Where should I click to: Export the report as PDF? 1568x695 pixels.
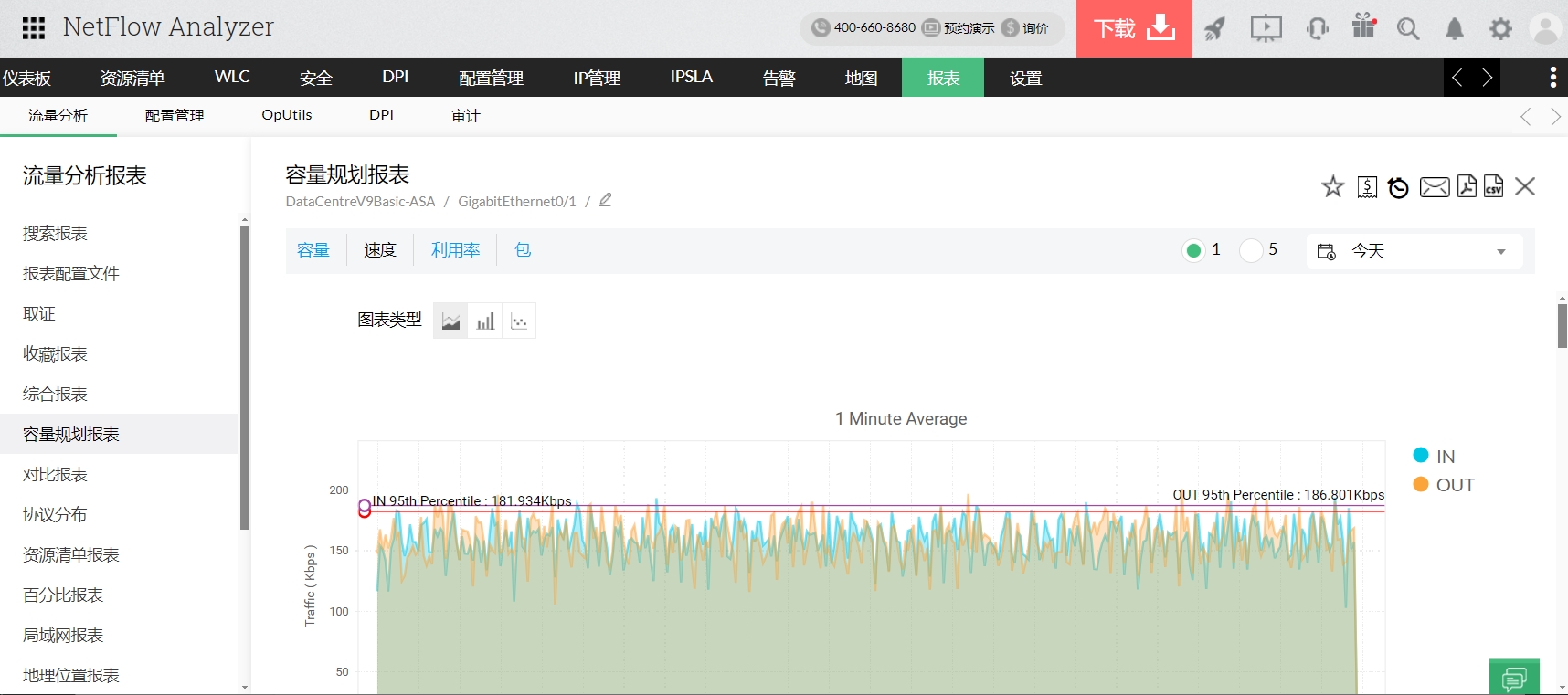click(x=1467, y=186)
